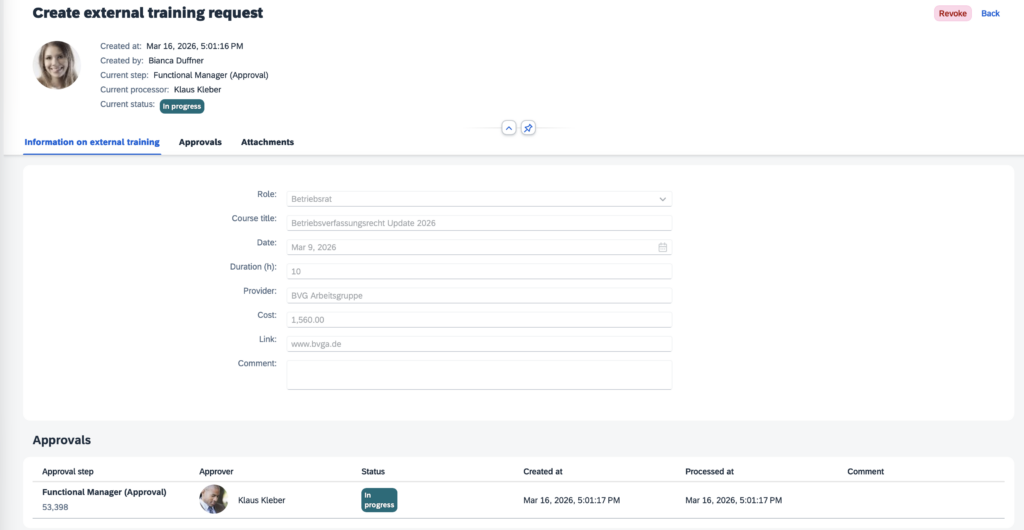Collapse header with the chevron-up button
Viewport: 1024px width, 530px height.
(x=508, y=128)
